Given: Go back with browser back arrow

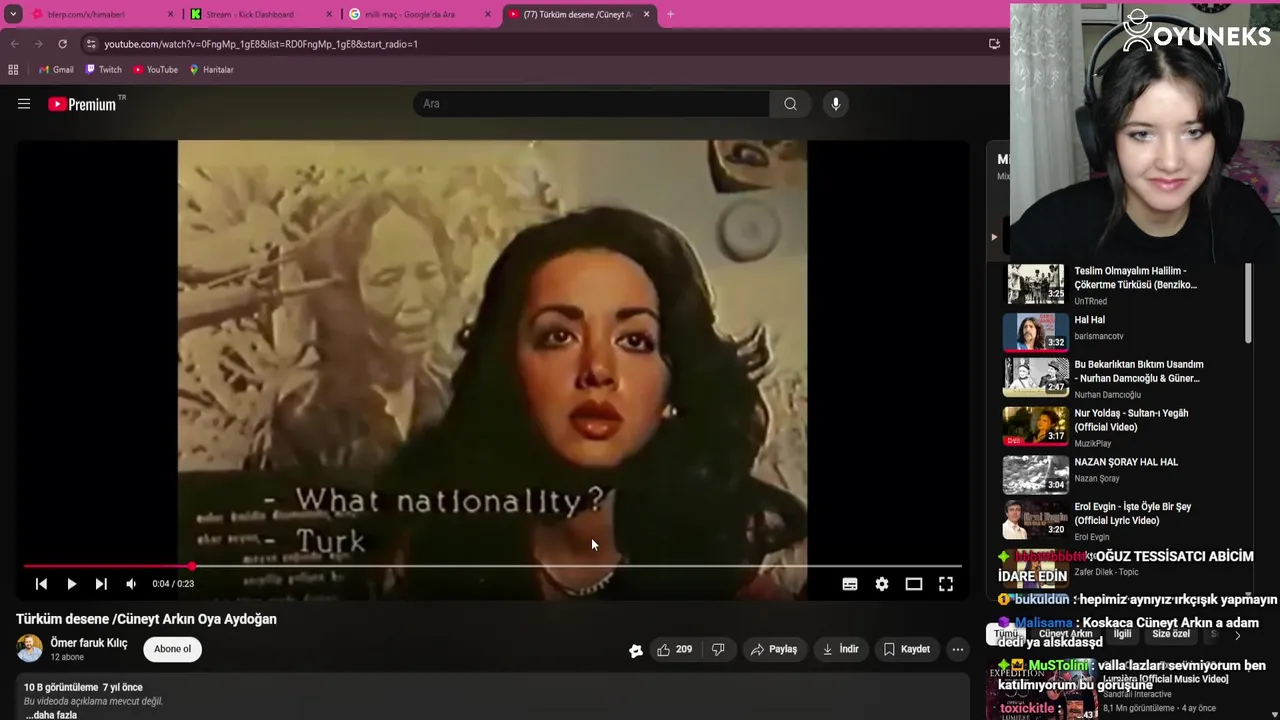Looking at the screenshot, I should point(15,44).
